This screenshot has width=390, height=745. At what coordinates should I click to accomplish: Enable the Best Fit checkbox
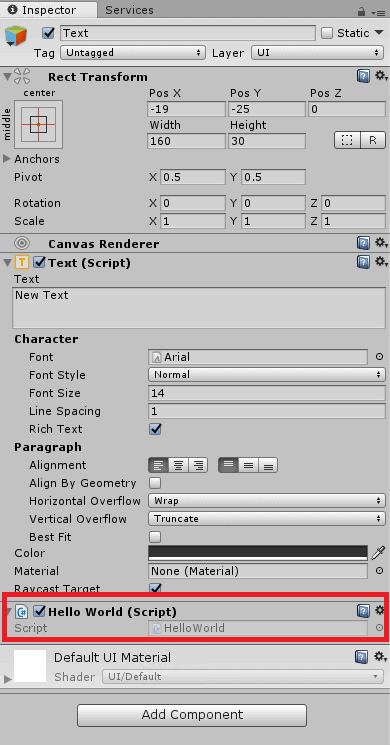tap(155, 537)
